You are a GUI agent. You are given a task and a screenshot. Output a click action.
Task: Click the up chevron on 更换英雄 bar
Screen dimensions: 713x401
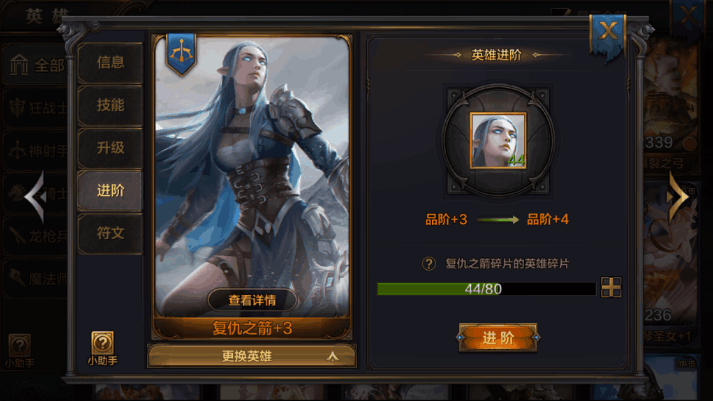click(332, 356)
